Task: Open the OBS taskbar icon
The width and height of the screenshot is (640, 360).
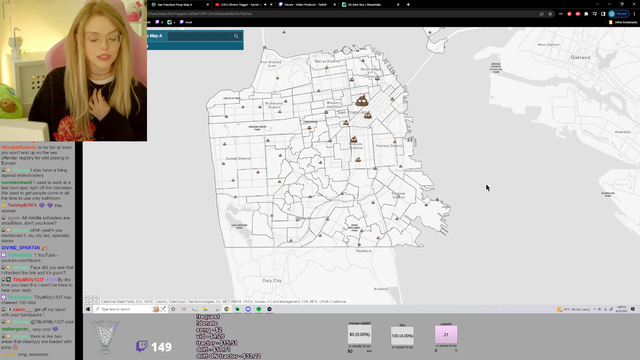Action: click(x=269, y=309)
